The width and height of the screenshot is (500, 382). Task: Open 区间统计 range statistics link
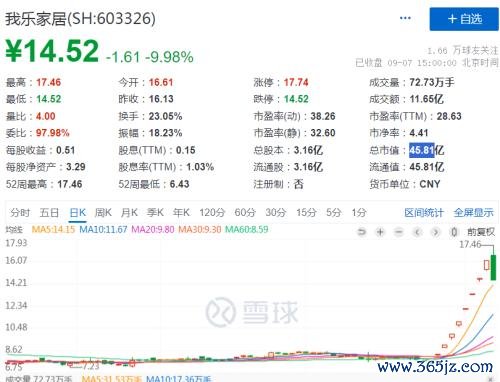[x=424, y=212]
